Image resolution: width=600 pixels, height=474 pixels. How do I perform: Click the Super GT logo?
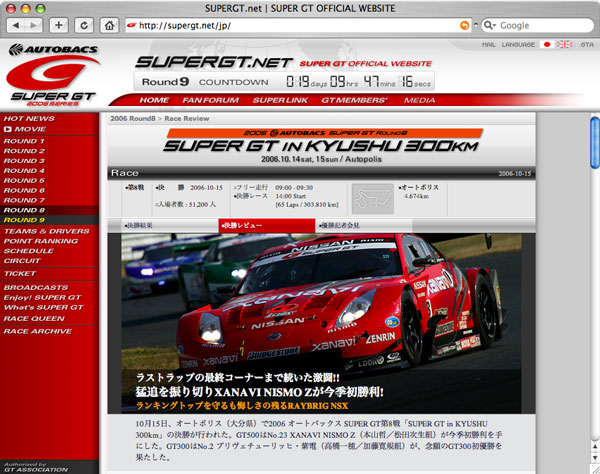(52, 80)
